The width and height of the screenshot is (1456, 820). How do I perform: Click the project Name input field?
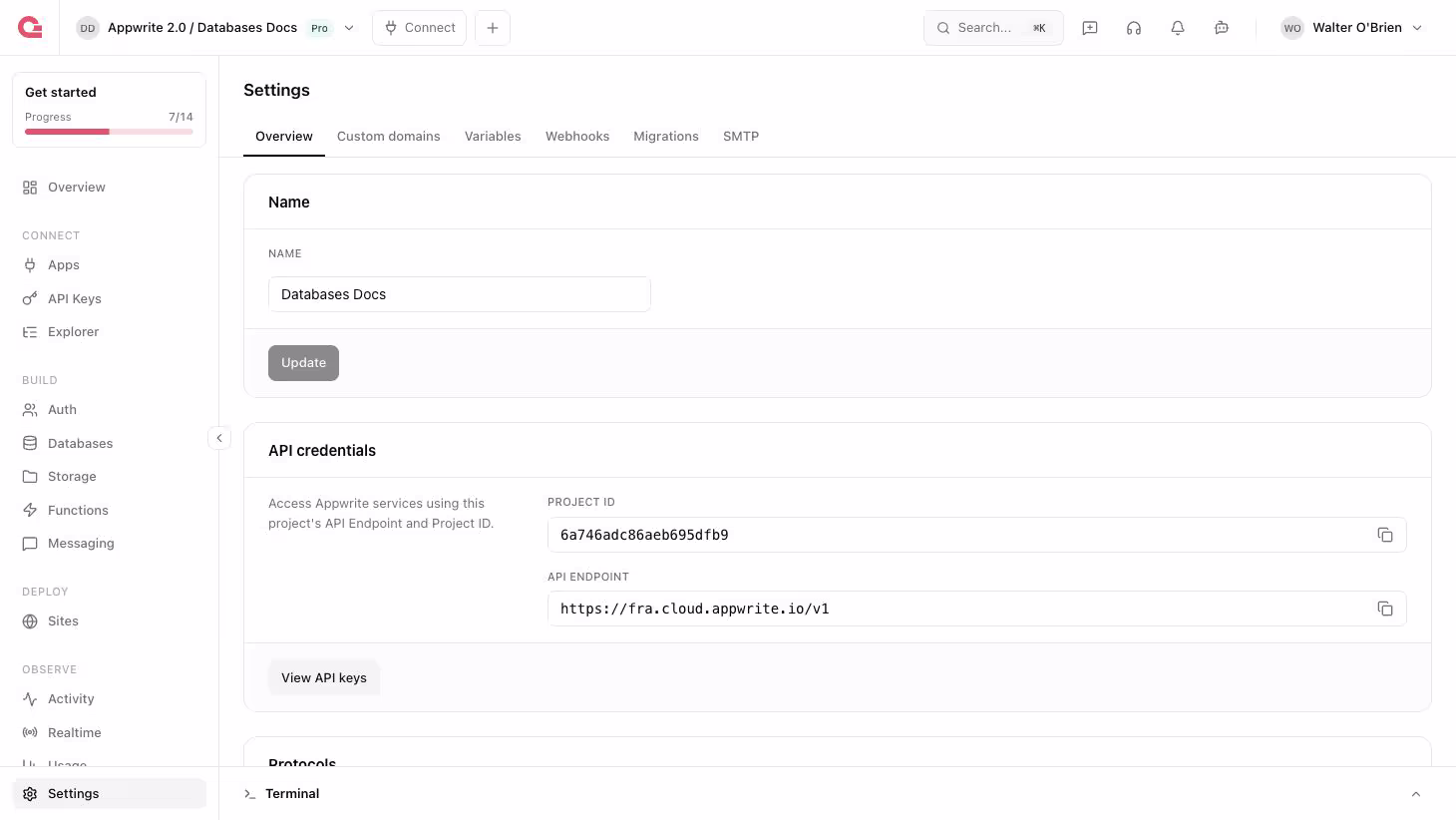coord(460,294)
